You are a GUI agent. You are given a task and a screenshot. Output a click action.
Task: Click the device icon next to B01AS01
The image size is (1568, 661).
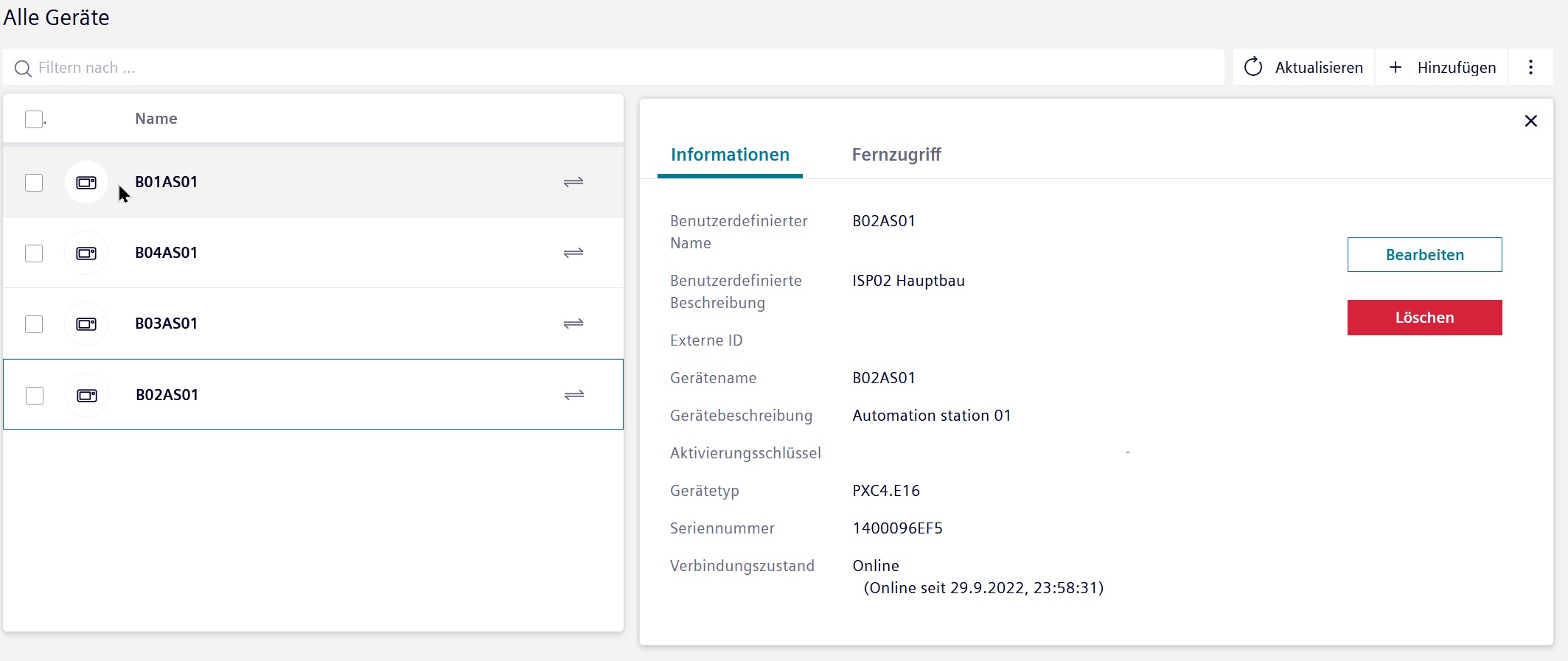coord(86,182)
